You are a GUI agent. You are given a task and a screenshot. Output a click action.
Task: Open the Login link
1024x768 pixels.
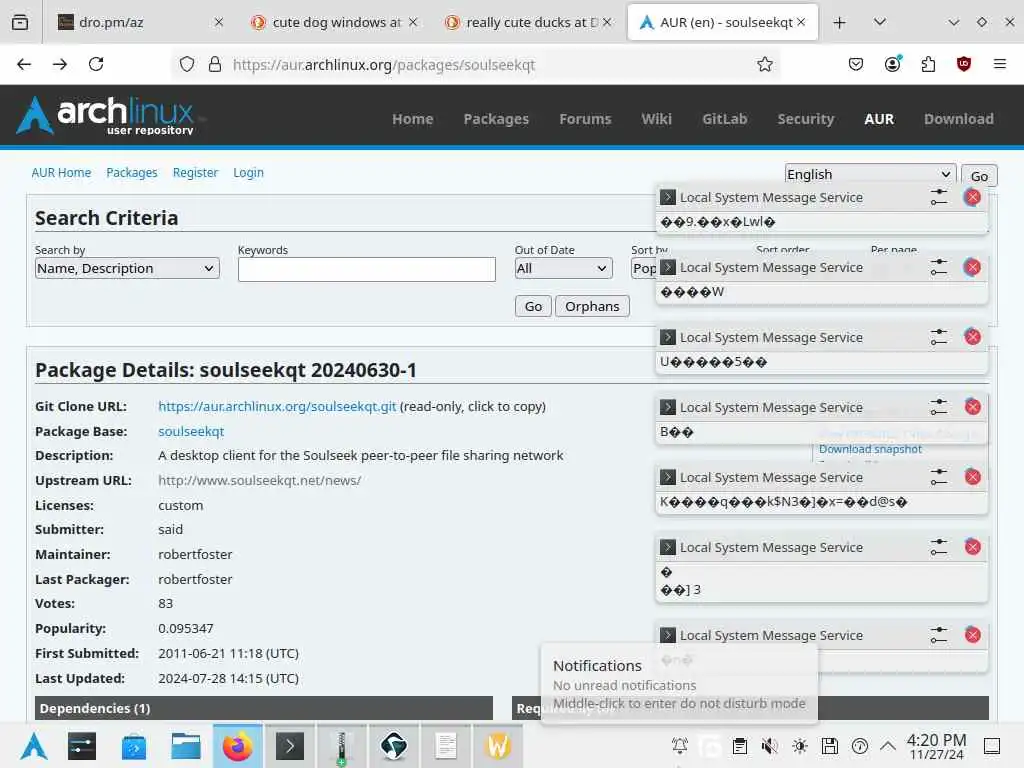click(248, 172)
